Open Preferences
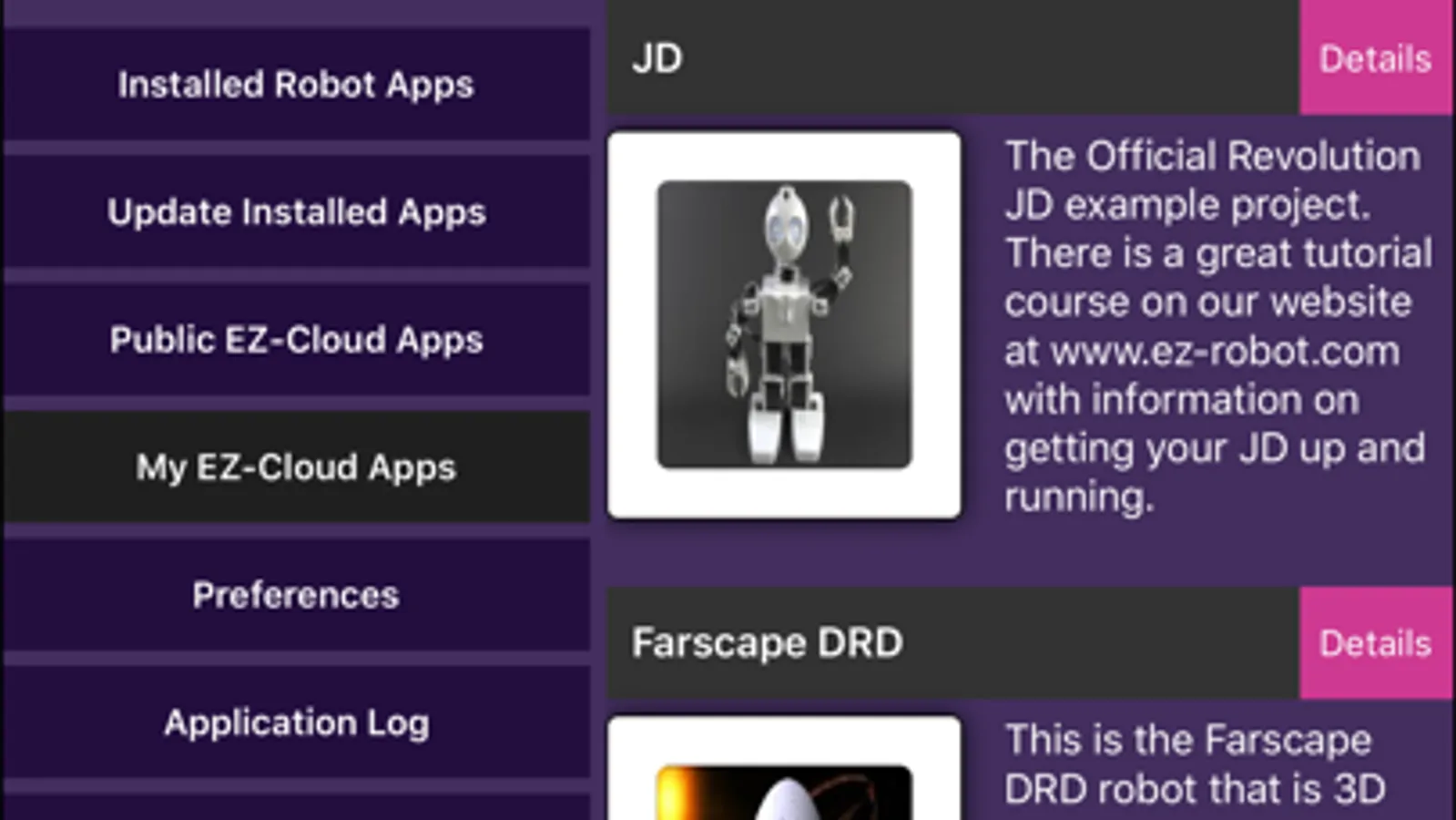Image resolution: width=1456 pixels, height=820 pixels. (296, 594)
